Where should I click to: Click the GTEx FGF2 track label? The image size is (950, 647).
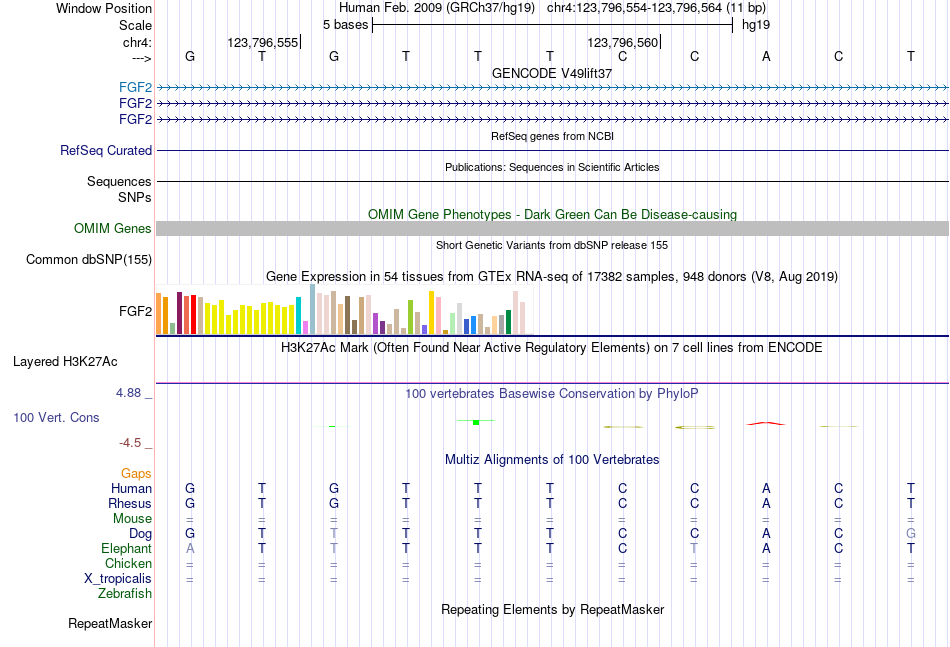[x=136, y=311]
